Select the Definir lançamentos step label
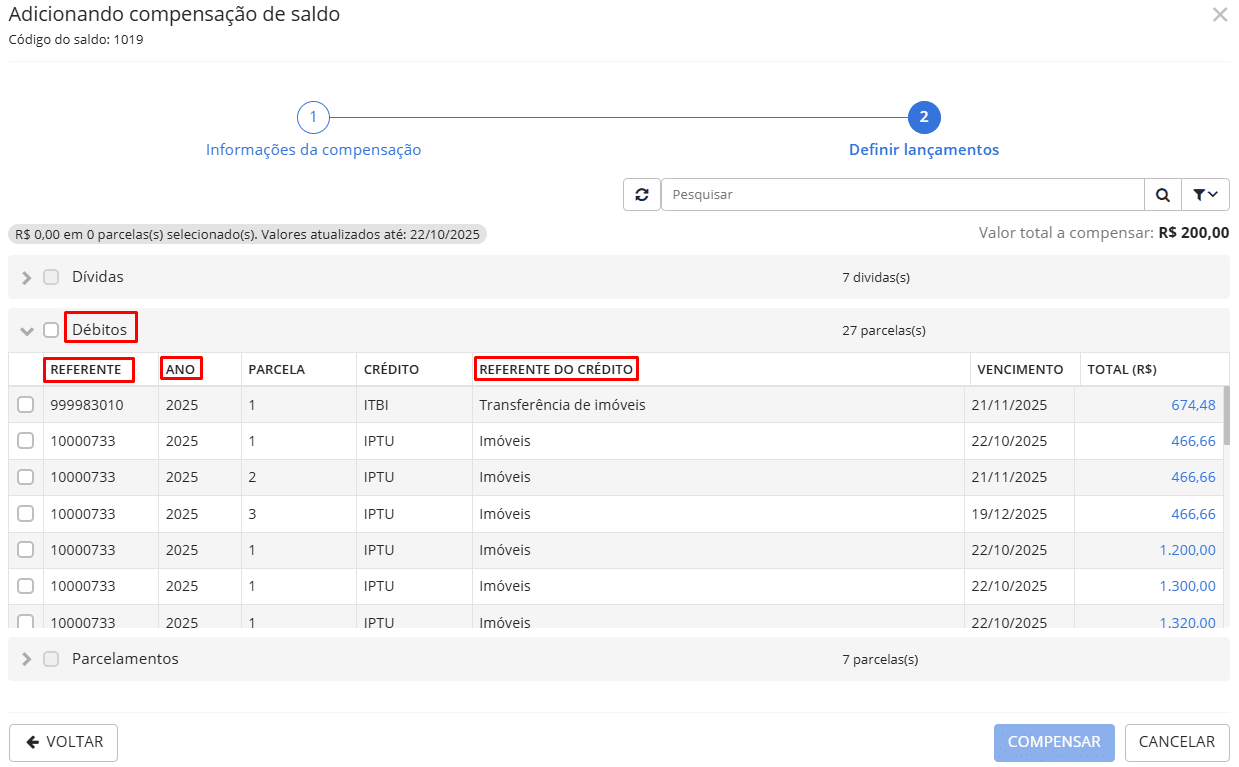1239x767 pixels. tap(923, 150)
